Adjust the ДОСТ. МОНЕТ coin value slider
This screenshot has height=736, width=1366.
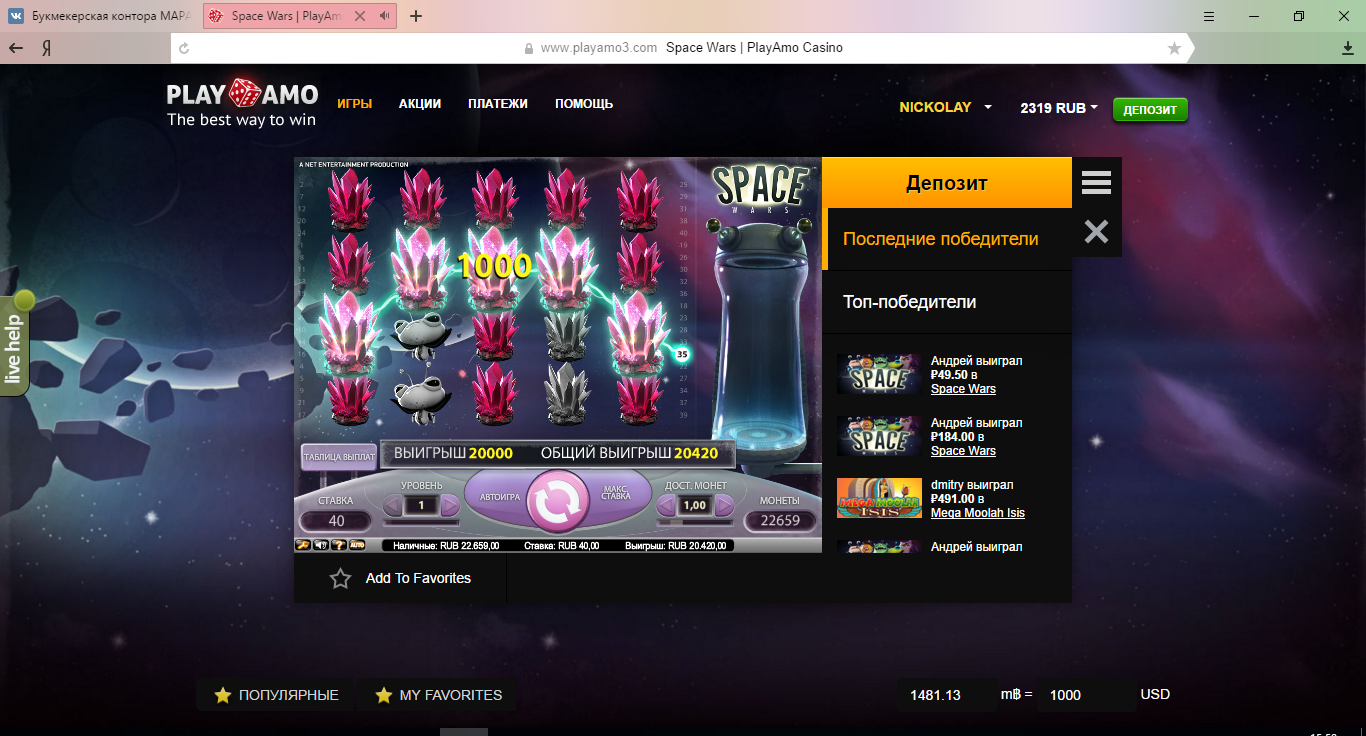[x=694, y=522]
